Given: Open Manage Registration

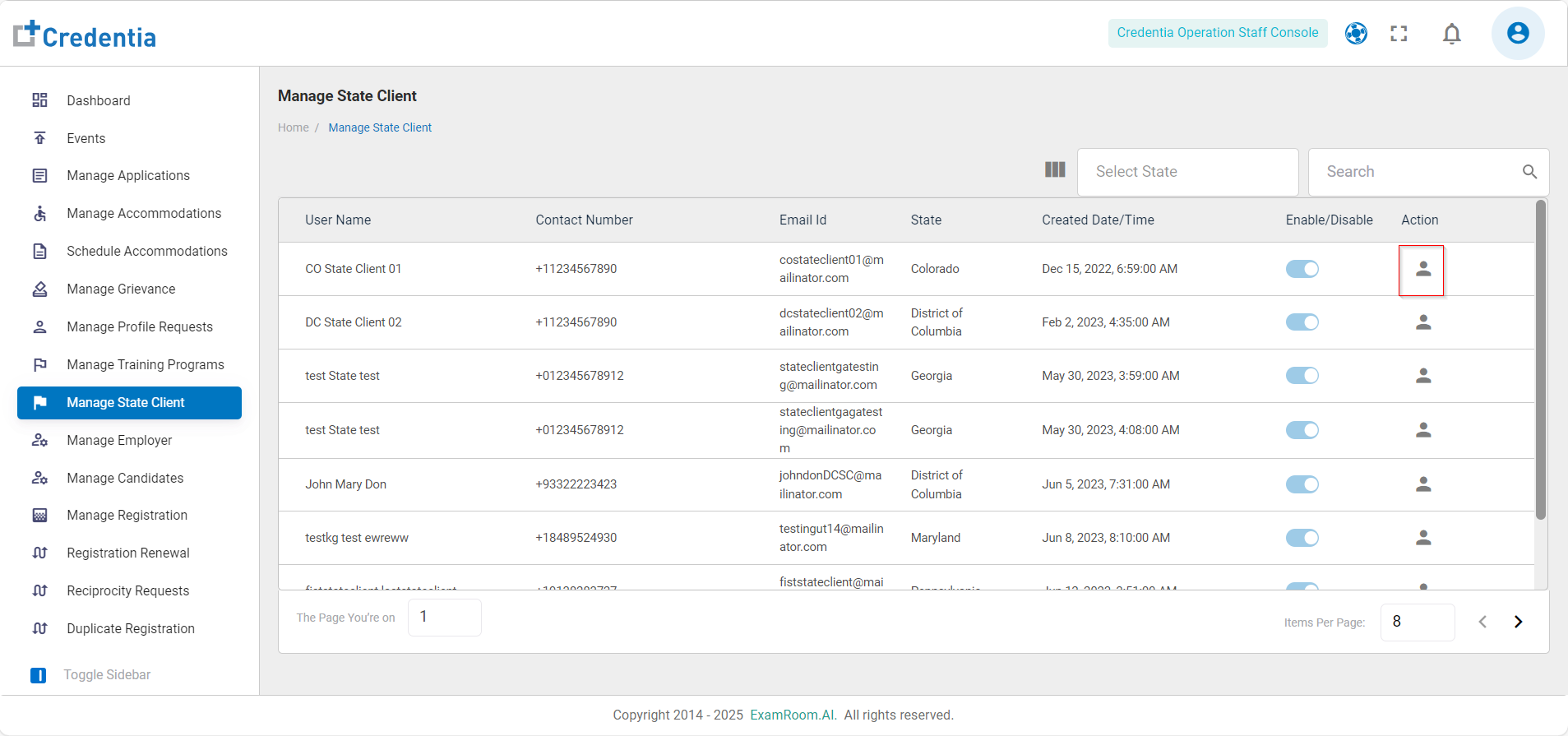Looking at the screenshot, I should [129, 515].
